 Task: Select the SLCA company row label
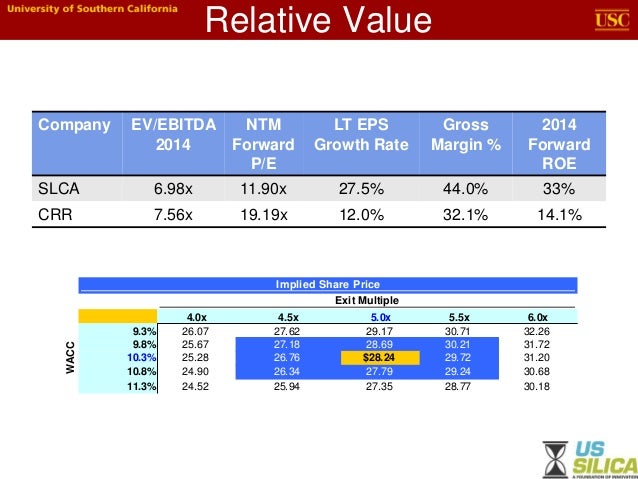tap(59, 188)
